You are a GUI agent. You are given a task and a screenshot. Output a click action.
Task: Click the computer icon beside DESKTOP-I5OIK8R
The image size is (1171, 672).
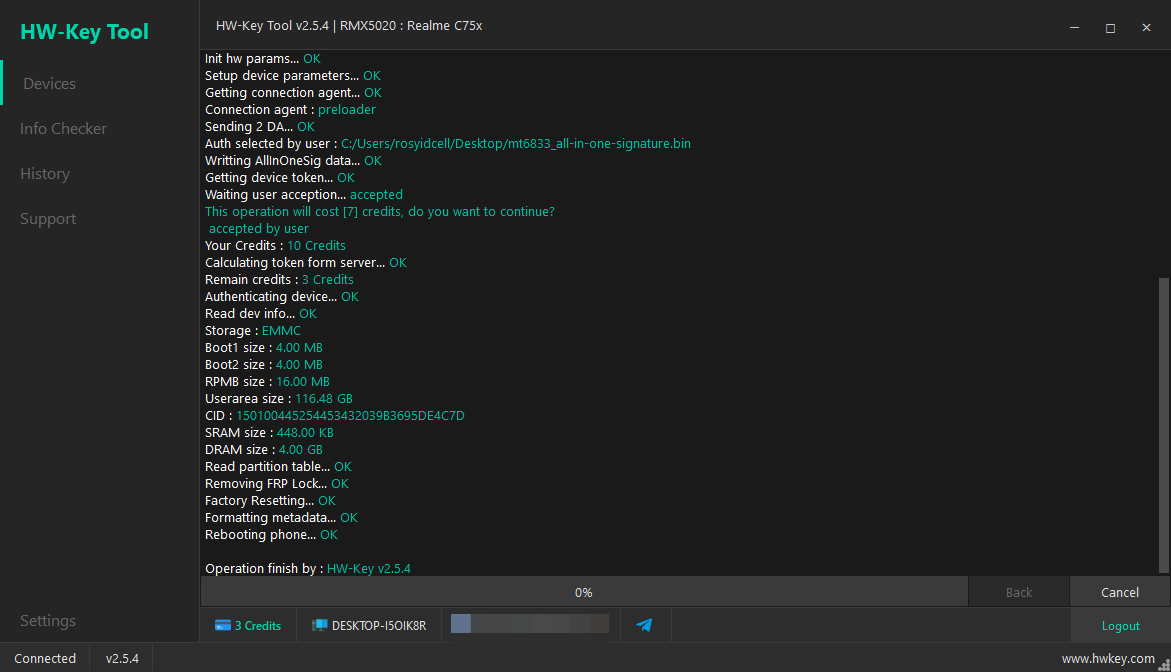click(x=320, y=626)
